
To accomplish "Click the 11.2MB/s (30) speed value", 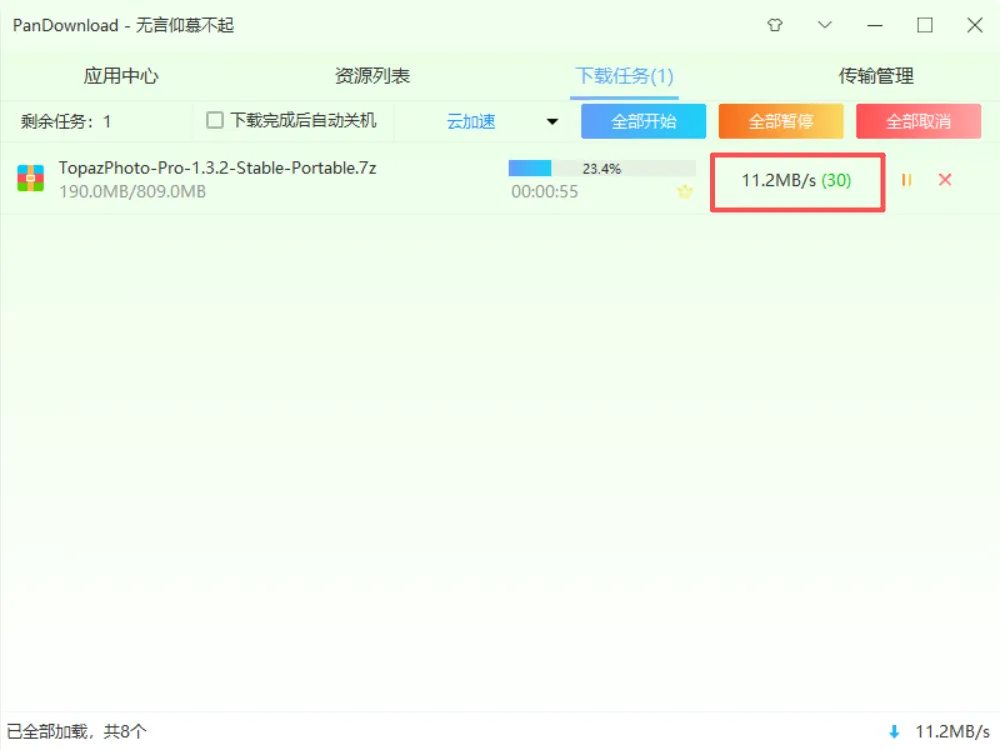I will pyautogui.click(x=797, y=180).
